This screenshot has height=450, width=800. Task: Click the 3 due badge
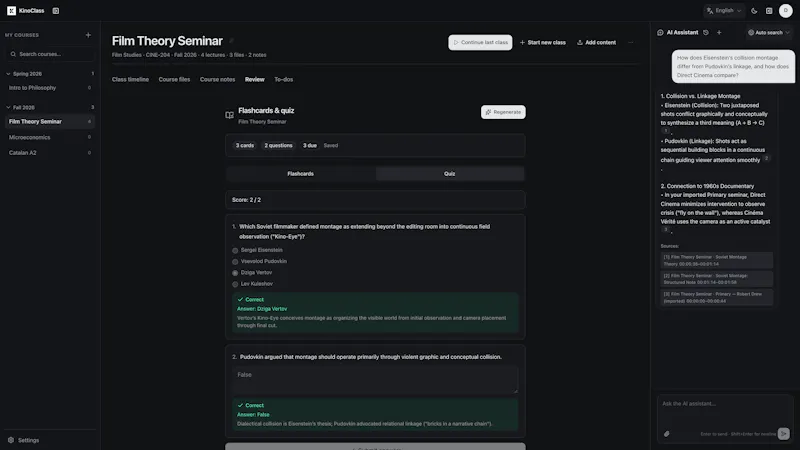[x=310, y=145]
